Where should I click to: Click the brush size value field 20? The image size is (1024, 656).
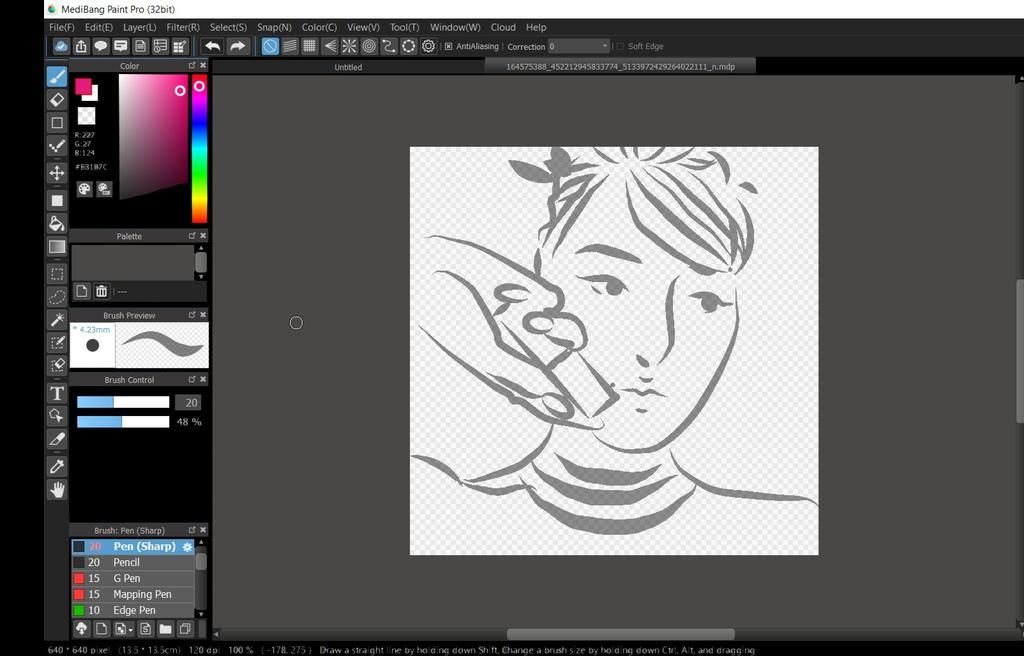(x=188, y=402)
